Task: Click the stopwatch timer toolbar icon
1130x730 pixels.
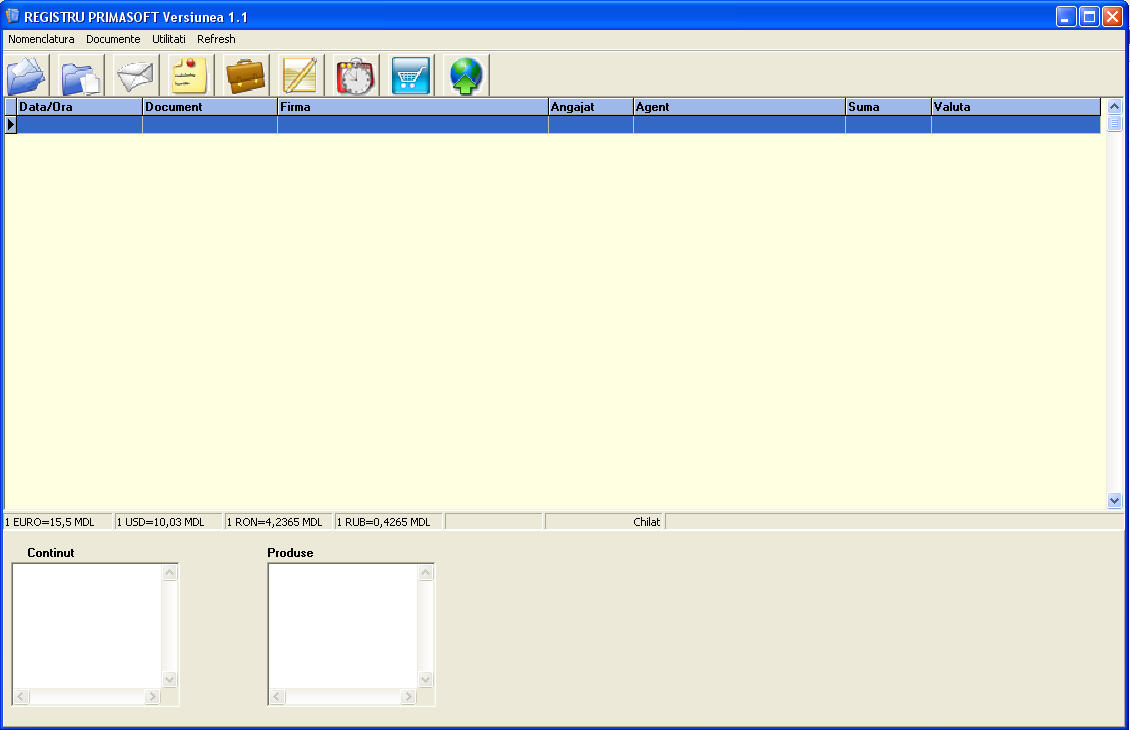Action: [x=356, y=76]
